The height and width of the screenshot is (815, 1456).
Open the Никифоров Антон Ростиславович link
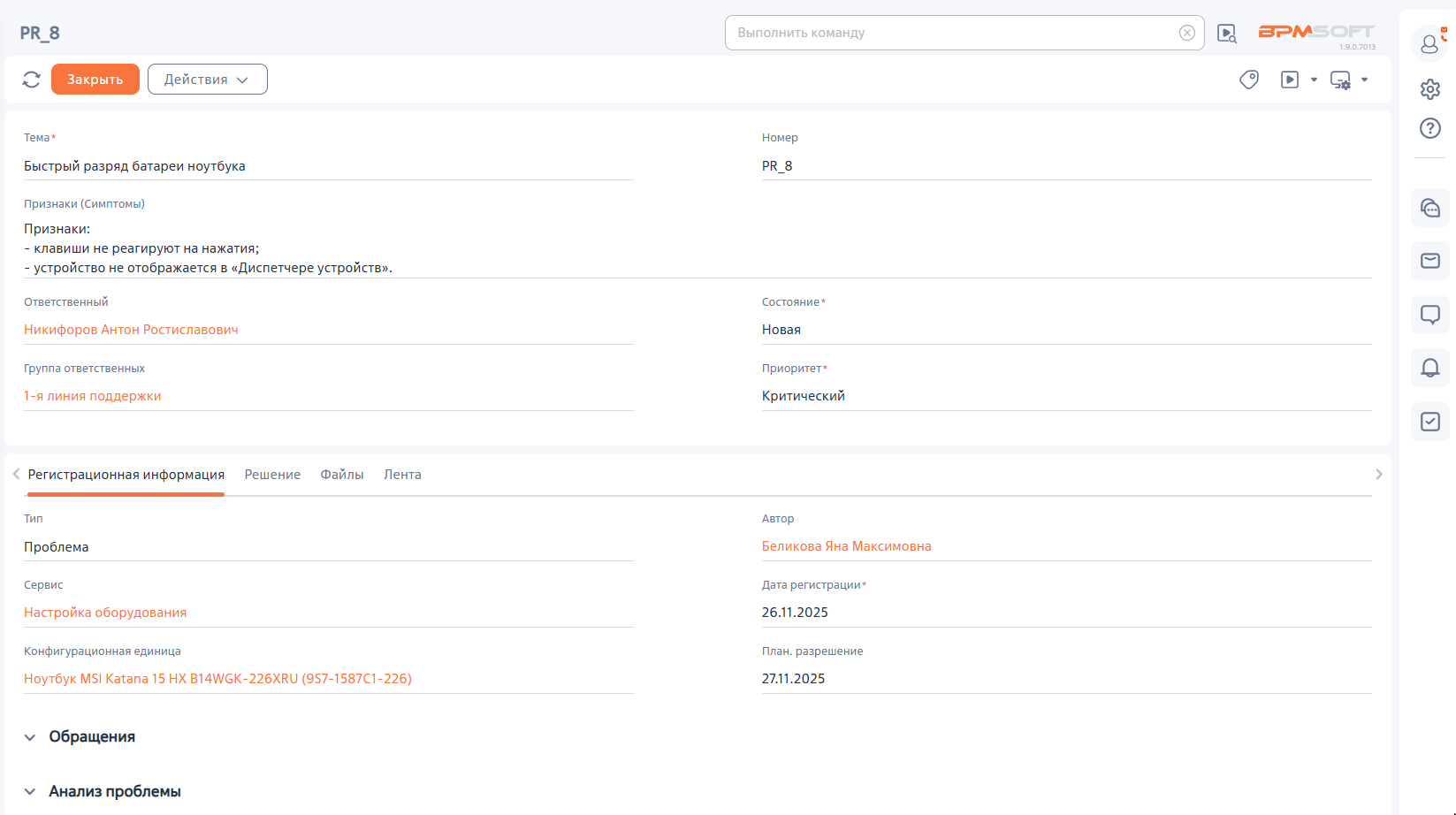point(131,330)
